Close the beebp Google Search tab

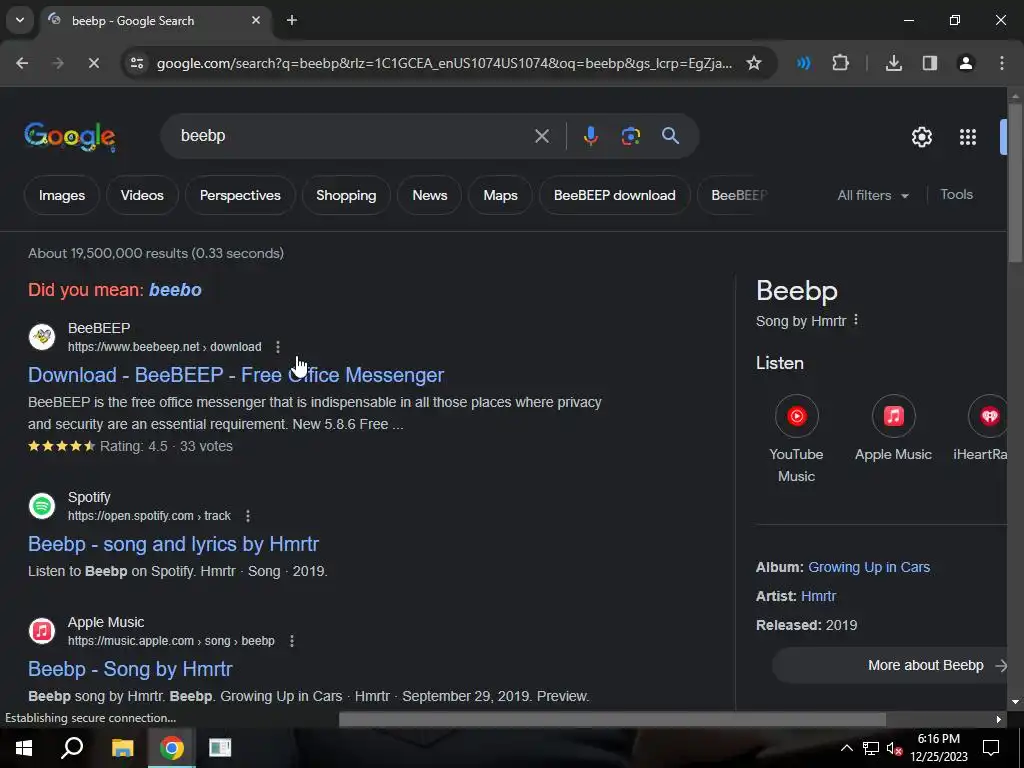(256, 20)
